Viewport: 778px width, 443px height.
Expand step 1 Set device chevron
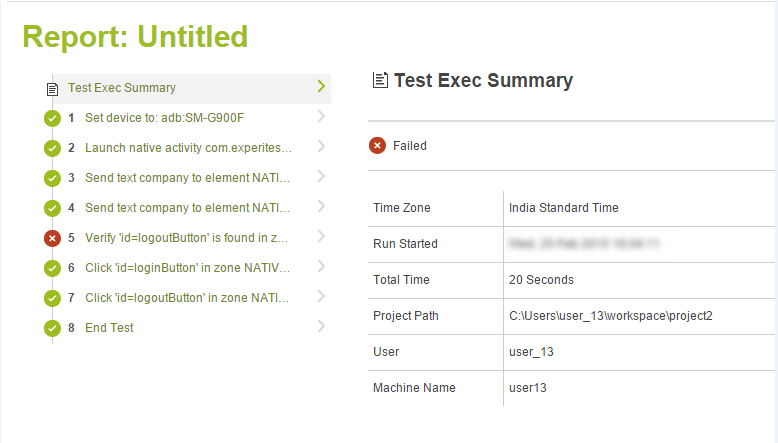[321, 117]
